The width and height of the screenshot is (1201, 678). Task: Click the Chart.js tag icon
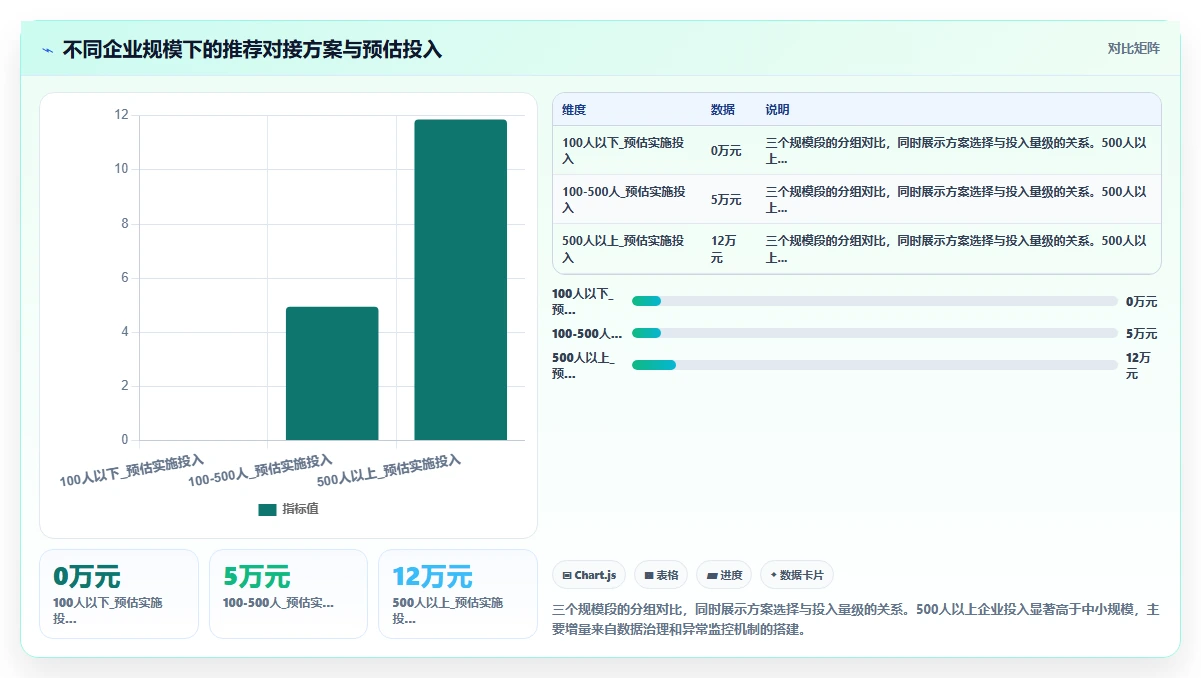567,576
